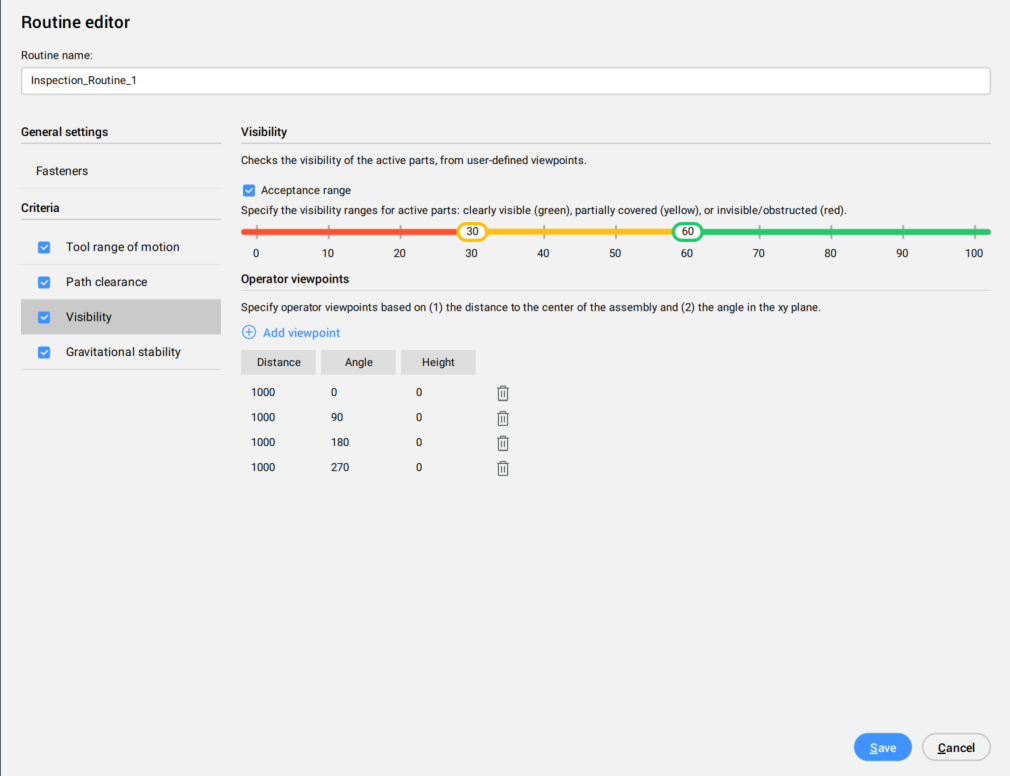The height and width of the screenshot is (776, 1010).
Task: Select the Gravitational stability criteria item
Action: click(123, 352)
